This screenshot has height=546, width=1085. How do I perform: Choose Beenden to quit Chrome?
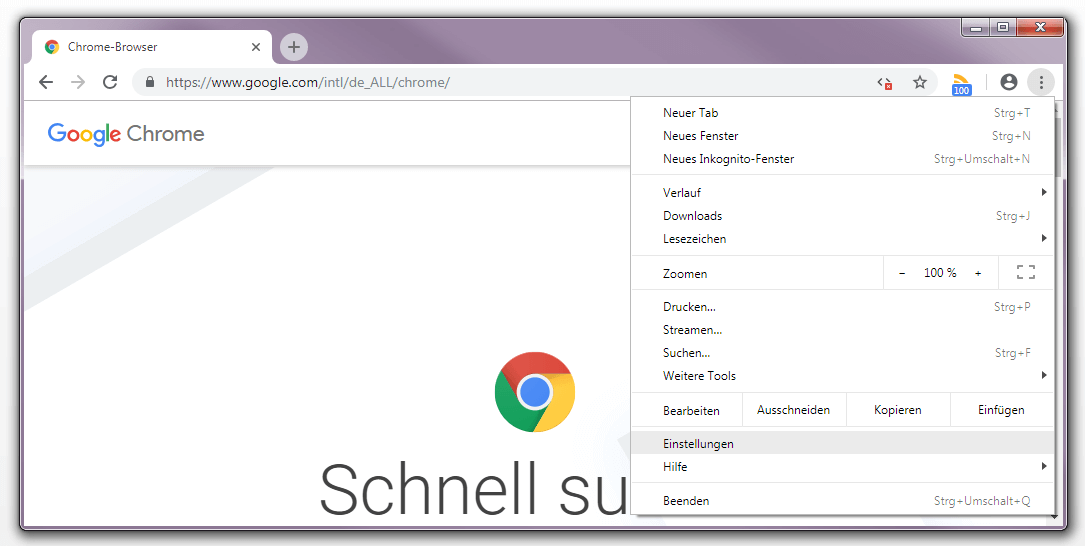click(843, 500)
